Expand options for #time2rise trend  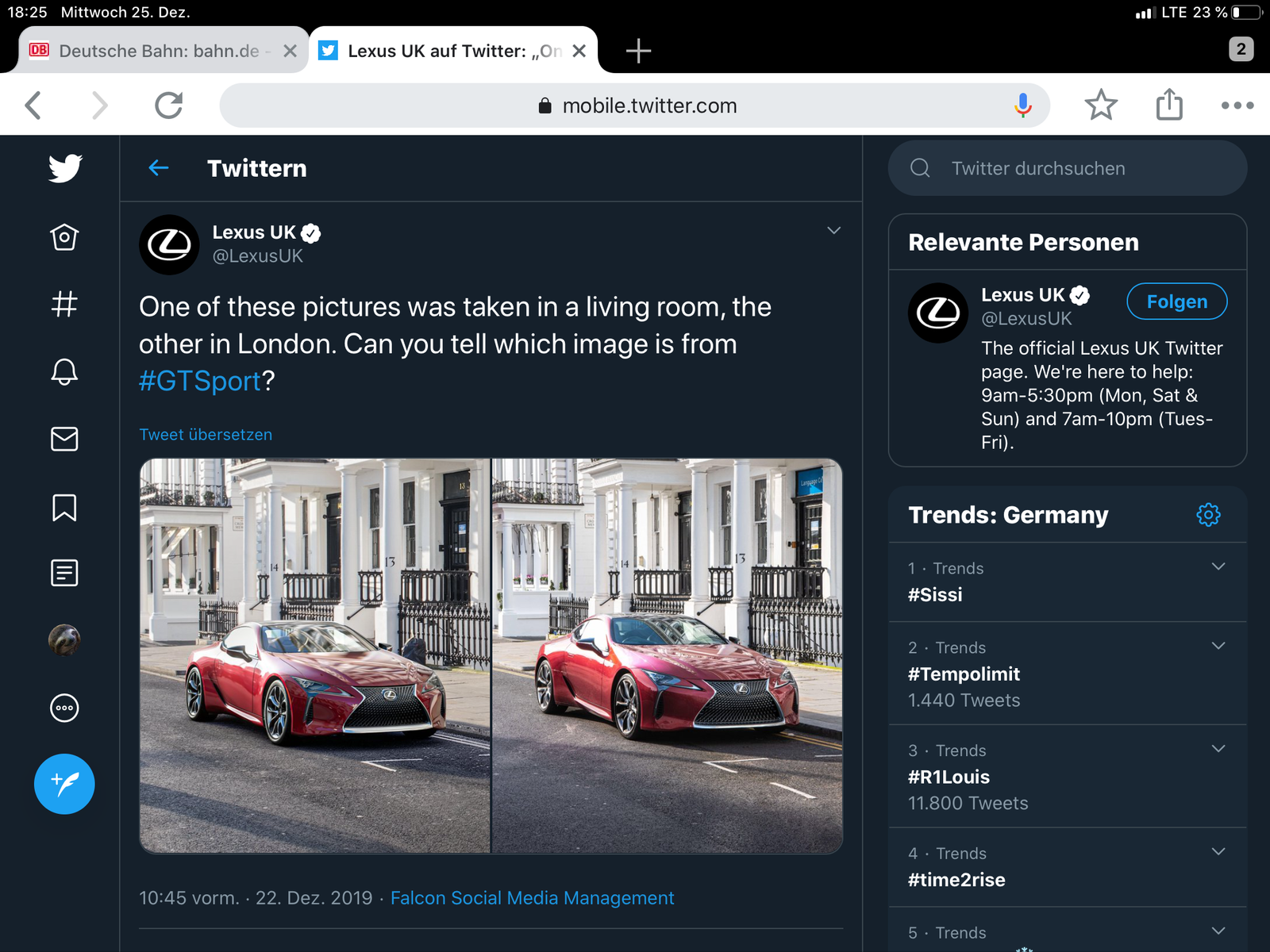tap(1218, 852)
